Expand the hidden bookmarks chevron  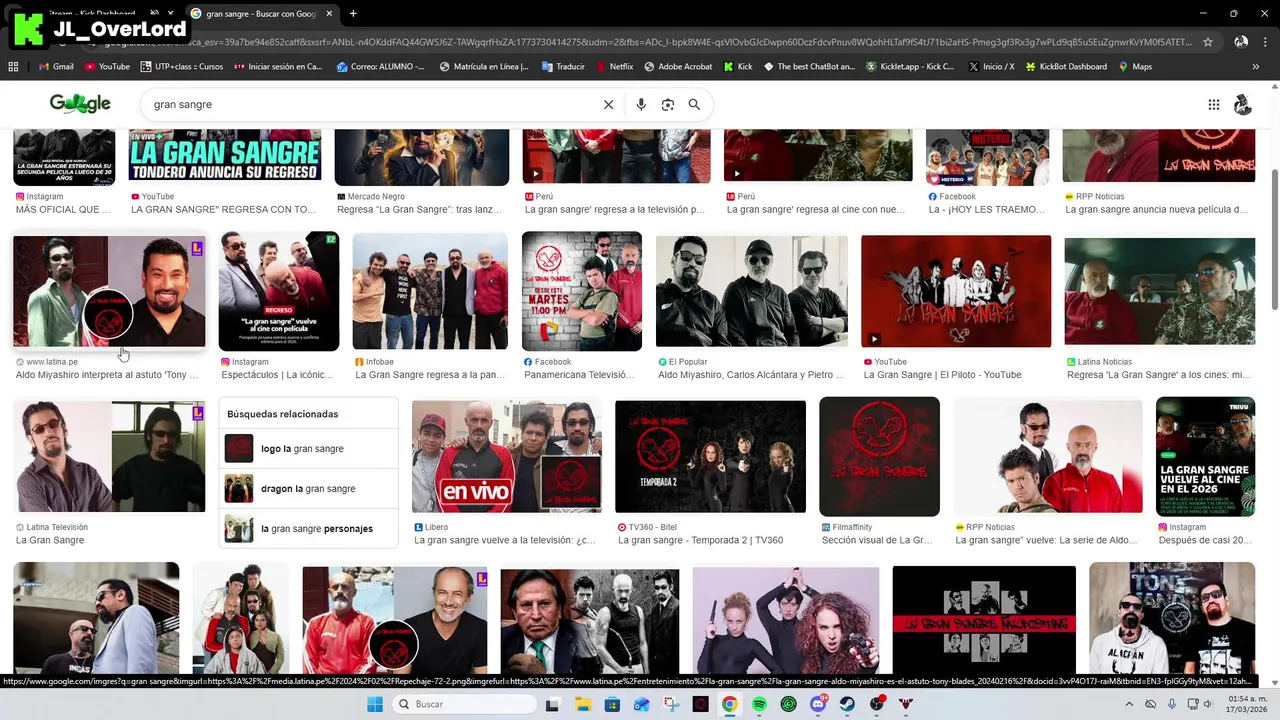pos(1256,67)
